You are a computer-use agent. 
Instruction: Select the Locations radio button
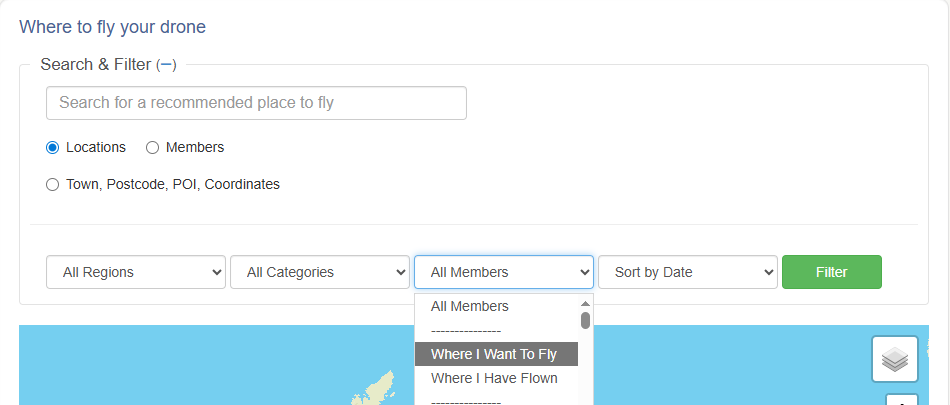pos(53,147)
